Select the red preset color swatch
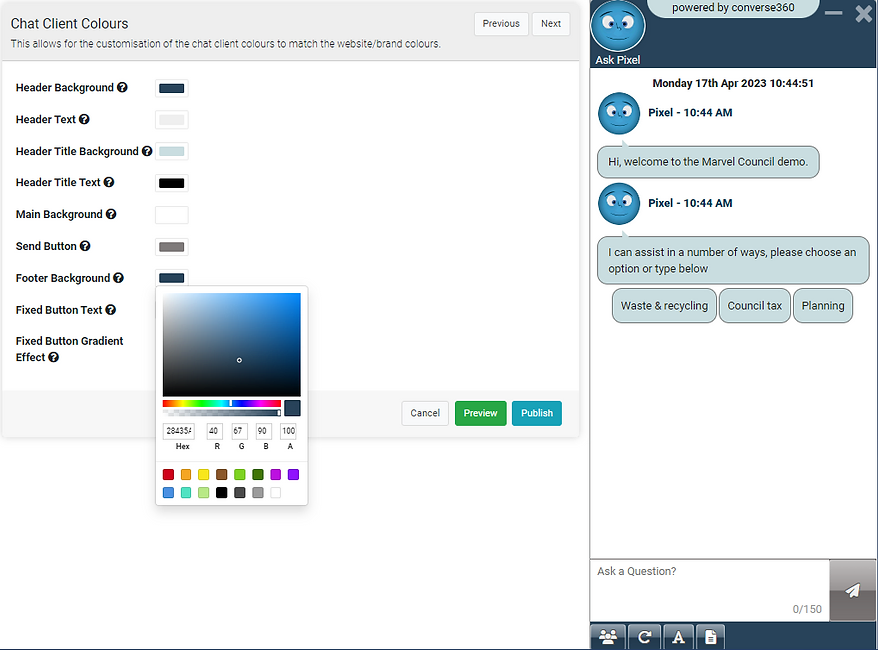 [168, 474]
